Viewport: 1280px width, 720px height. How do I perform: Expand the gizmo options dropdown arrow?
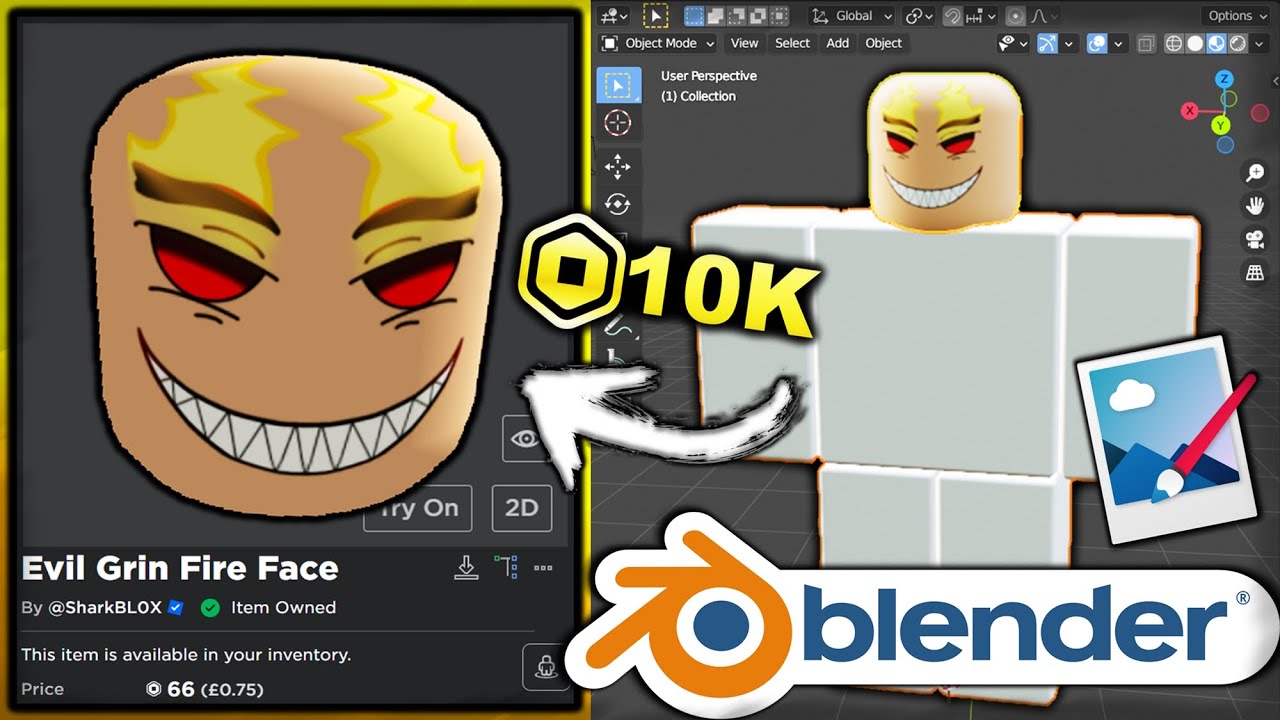tap(1069, 43)
